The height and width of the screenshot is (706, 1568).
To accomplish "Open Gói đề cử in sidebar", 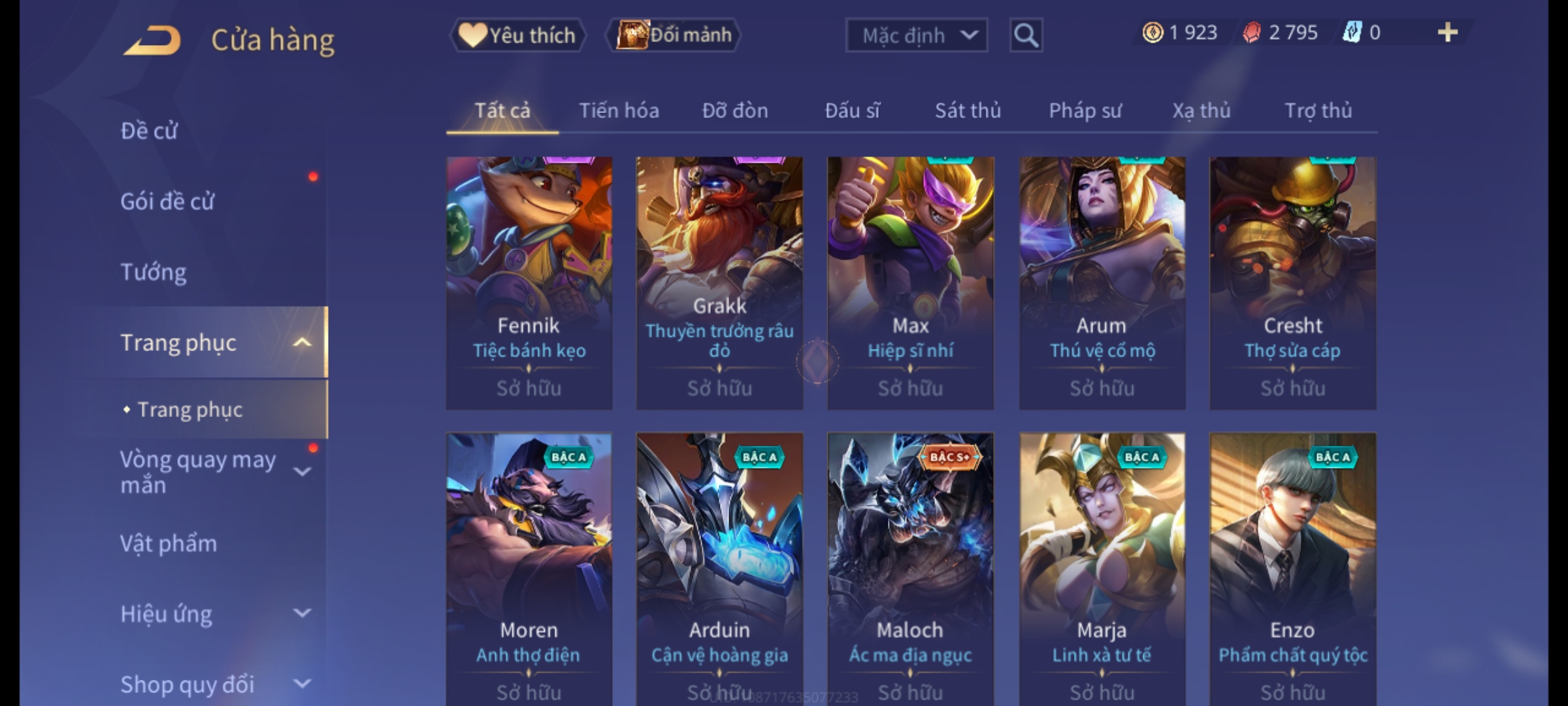I will pos(167,201).
